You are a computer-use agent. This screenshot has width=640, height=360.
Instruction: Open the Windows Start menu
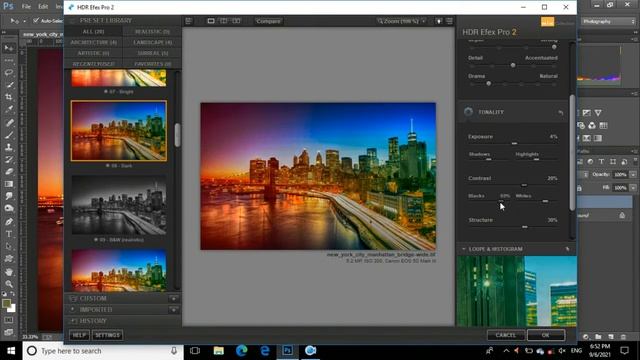[11, 351]
